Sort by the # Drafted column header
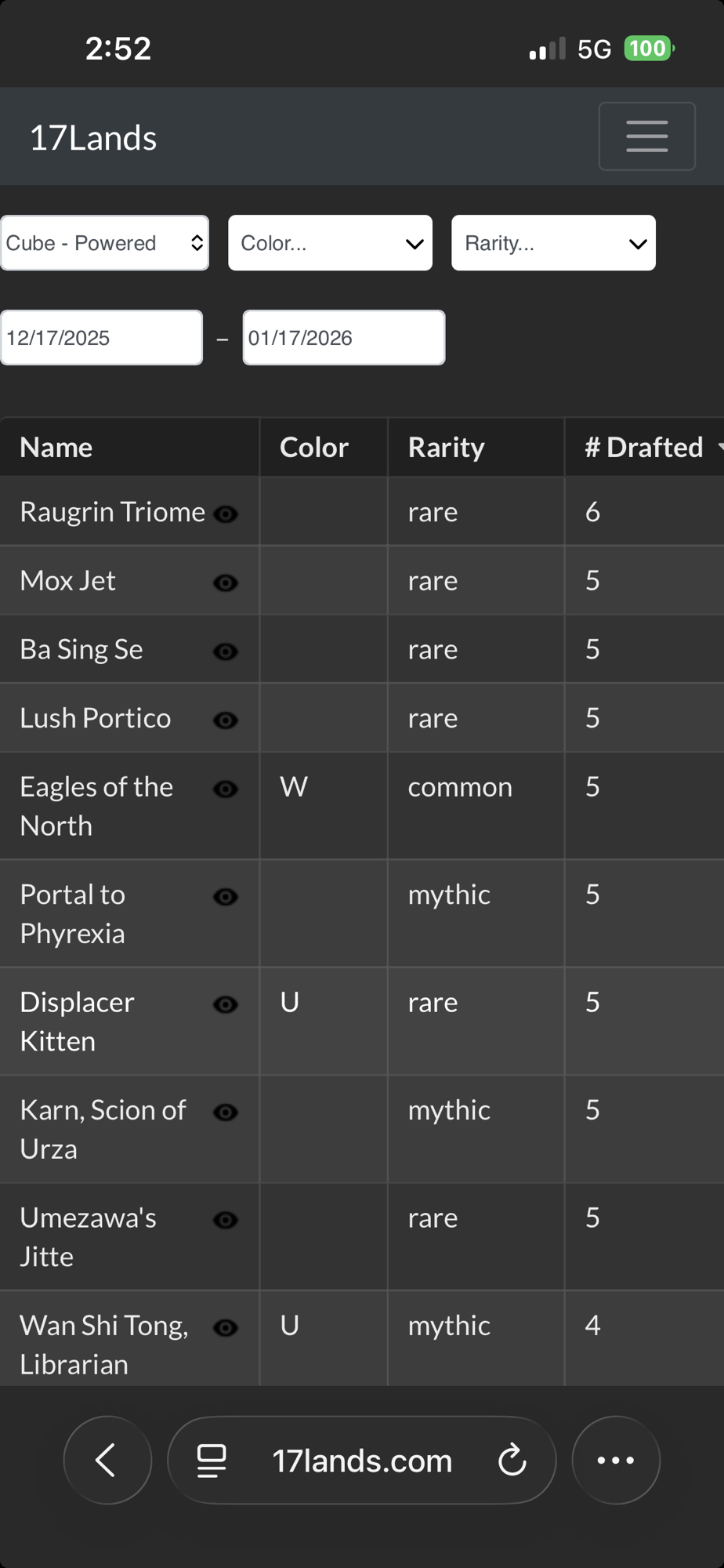The image size is (724, 1568). coord(644,447)
